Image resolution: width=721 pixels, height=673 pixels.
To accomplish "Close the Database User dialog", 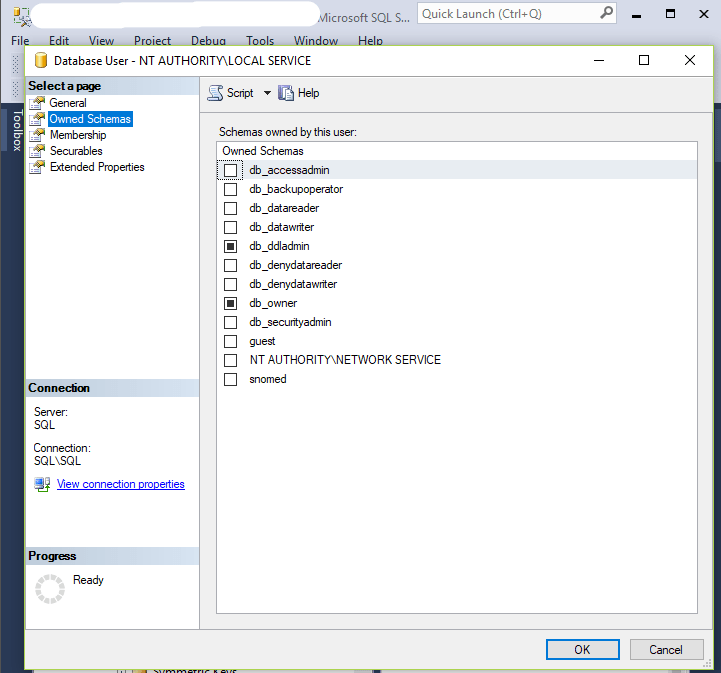I will [690, 60].
